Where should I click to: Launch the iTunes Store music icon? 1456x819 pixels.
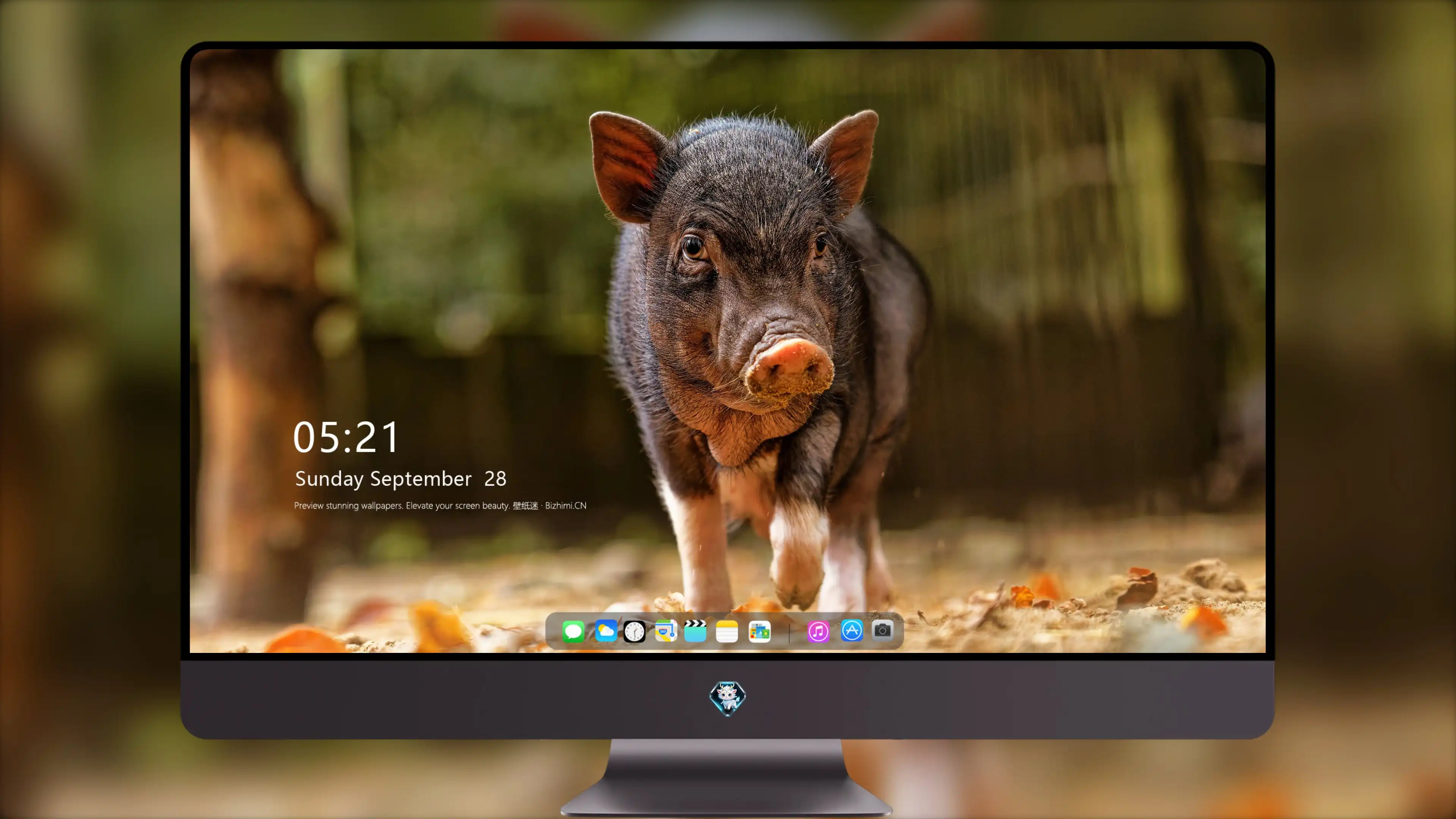click(x=818, y=631)
